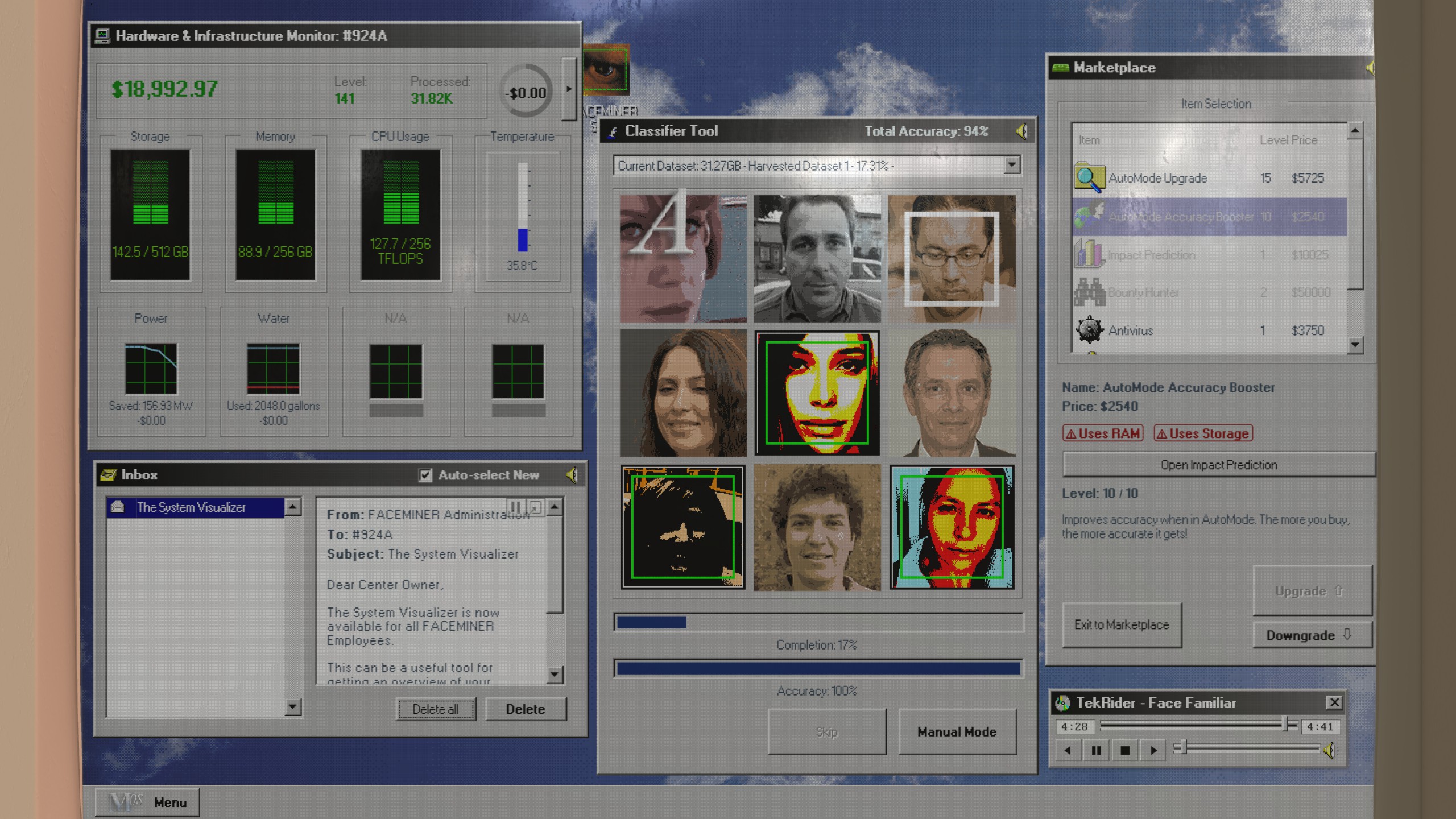The image size is (1456, 819).
Task: Expand the hardware monitor side arrow
Action: [x=569, y=89]
